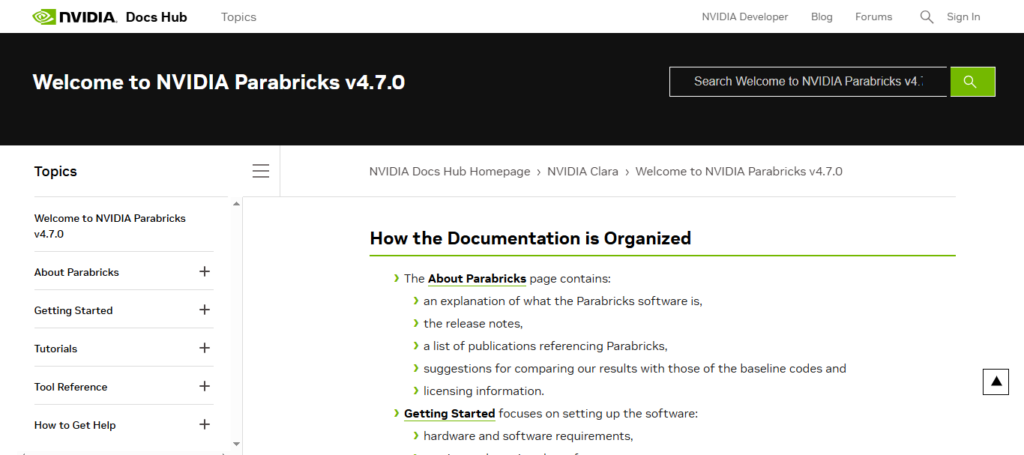Select Tutorials in sidebar

click(56, 349)
